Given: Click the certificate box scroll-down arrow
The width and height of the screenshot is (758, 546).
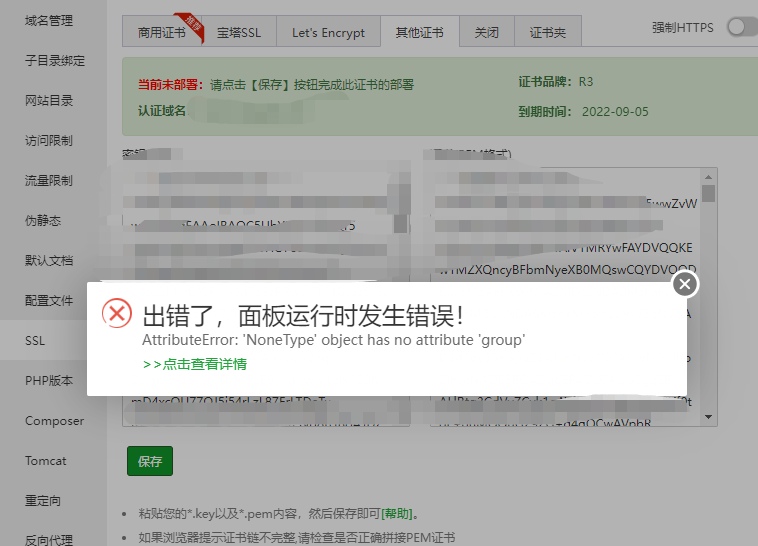Looking at the screenshot, I should 709,417.
